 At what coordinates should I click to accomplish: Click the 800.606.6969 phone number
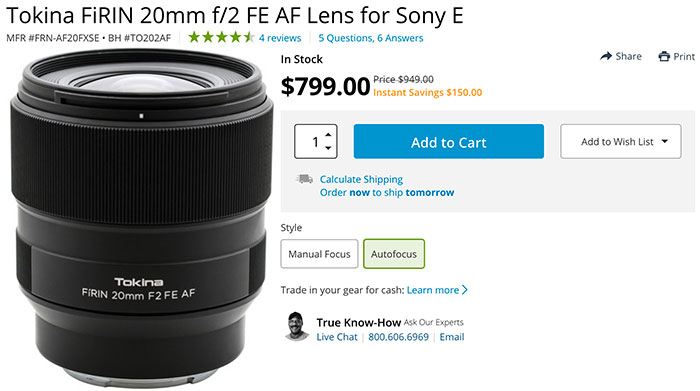coord(398,337)
